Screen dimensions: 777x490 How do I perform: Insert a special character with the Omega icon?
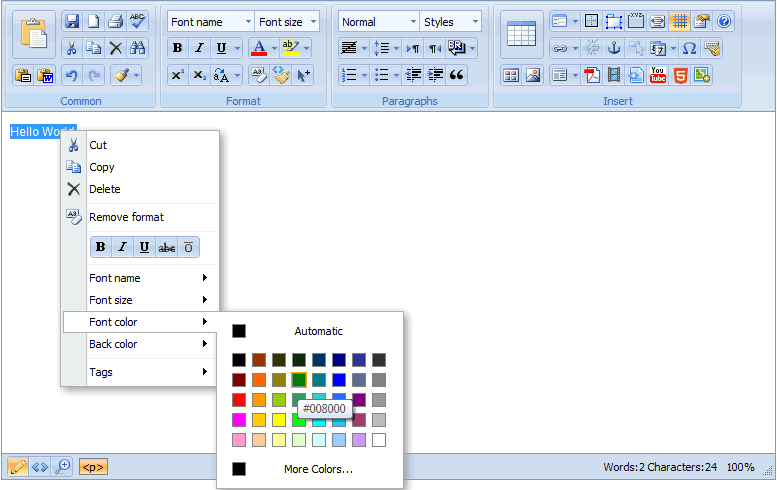[x=689, y=48]
